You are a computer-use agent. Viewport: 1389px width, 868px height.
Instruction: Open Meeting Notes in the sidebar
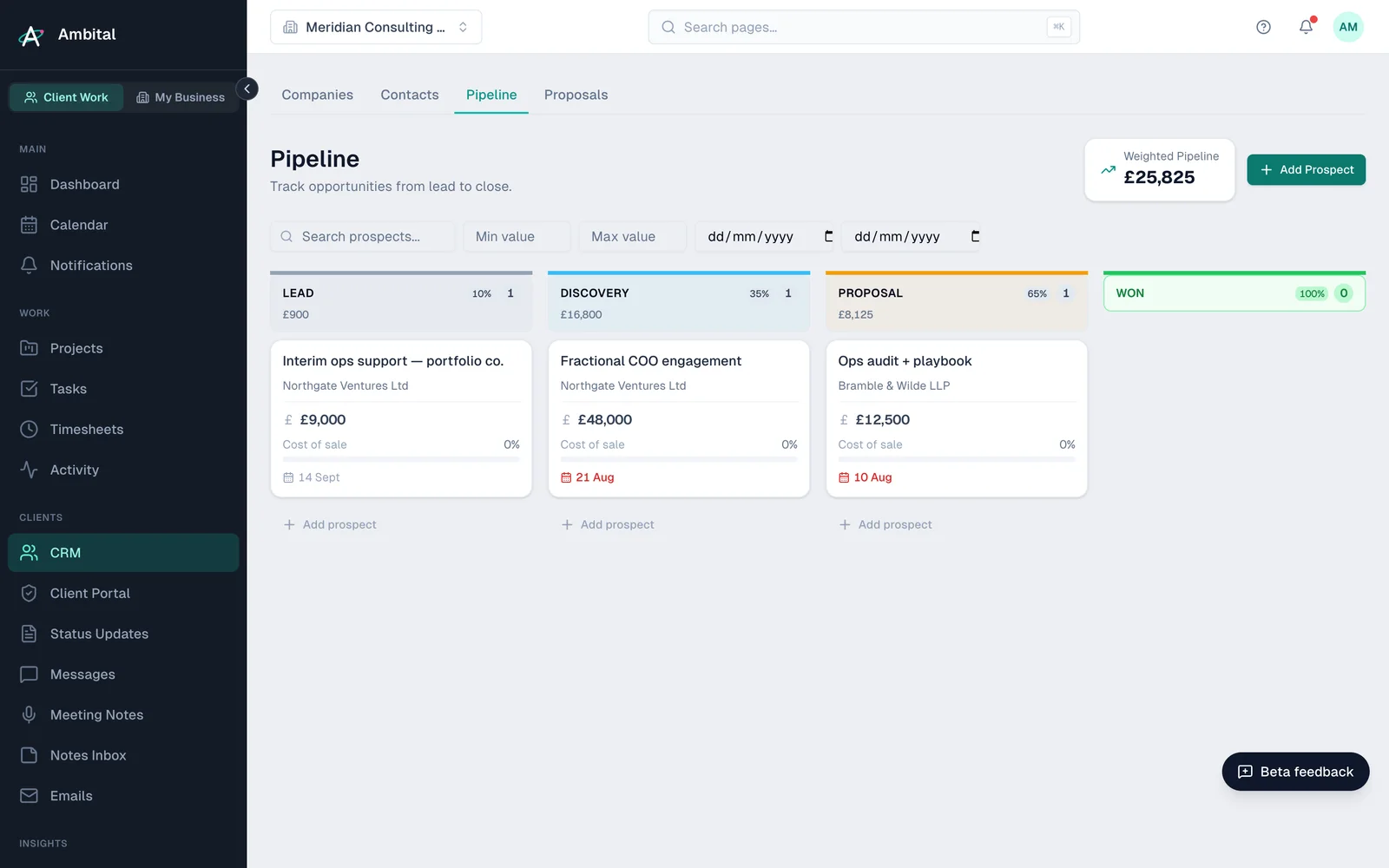pyautogui.click(x=123, y=715)
